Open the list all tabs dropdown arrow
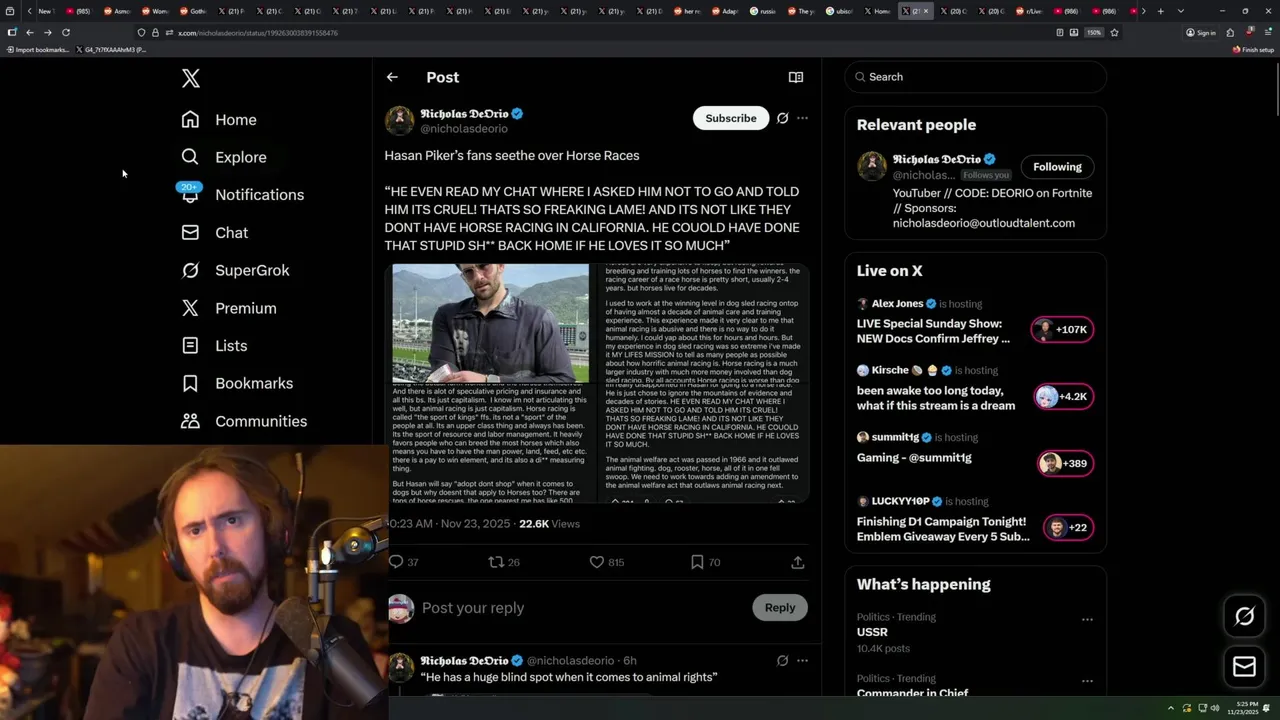The height and width of the screenshot is (720, 1280). point(1181,11)
